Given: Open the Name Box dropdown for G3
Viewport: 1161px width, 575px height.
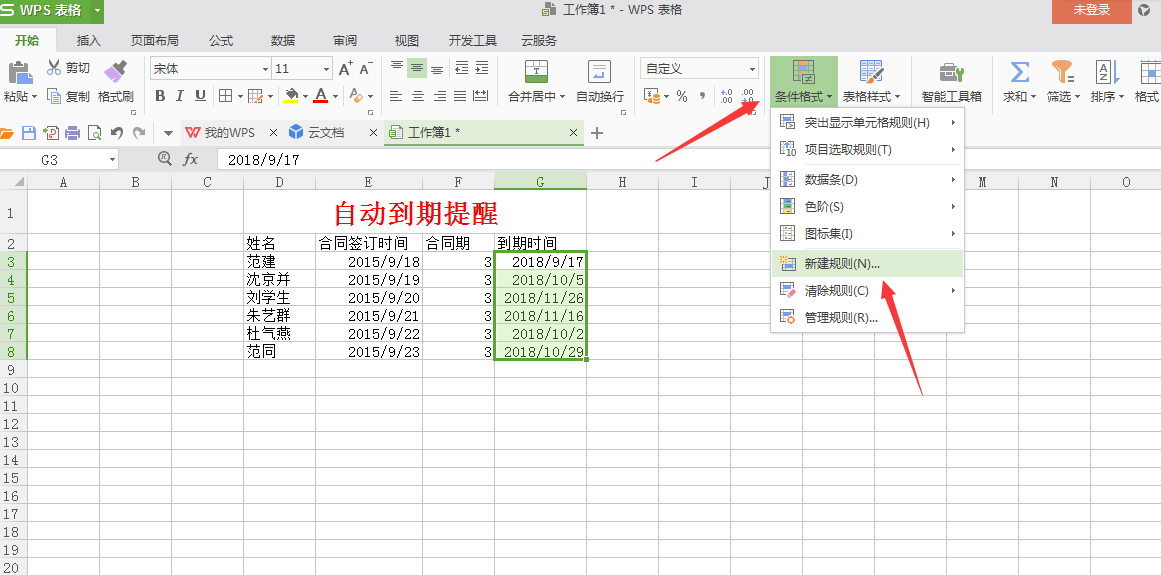Looking at the screenshot, I should tap(113, 159).
